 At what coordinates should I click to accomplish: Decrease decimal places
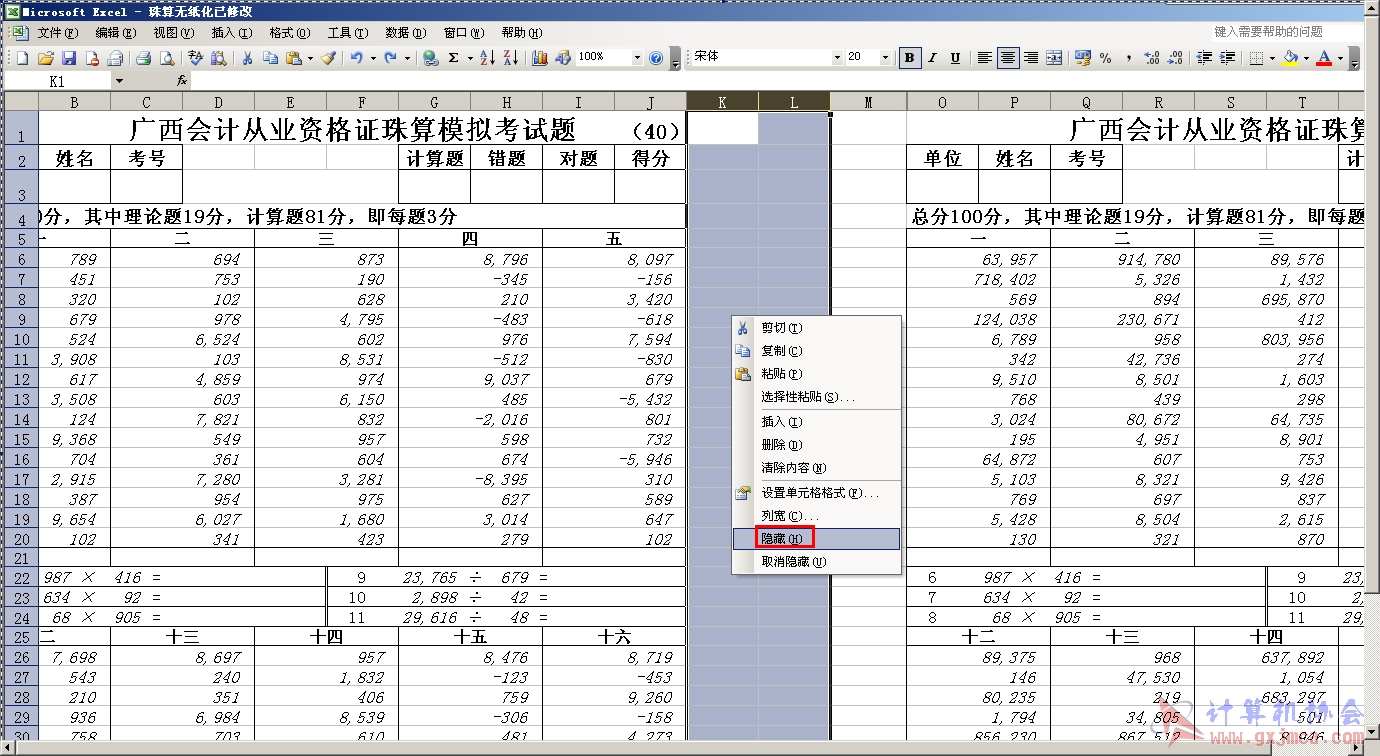1175,58
